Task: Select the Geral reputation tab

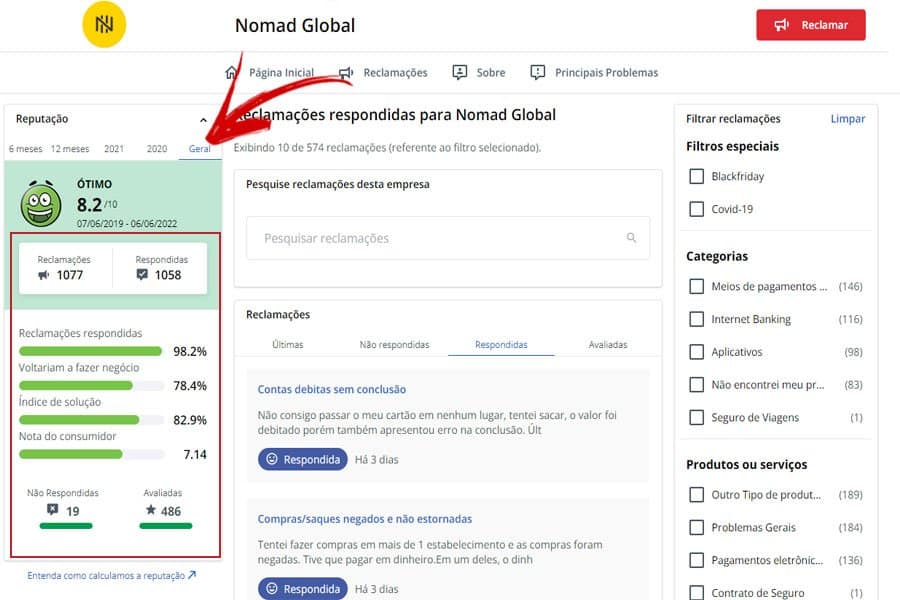Action: click(x=200, y=149)
